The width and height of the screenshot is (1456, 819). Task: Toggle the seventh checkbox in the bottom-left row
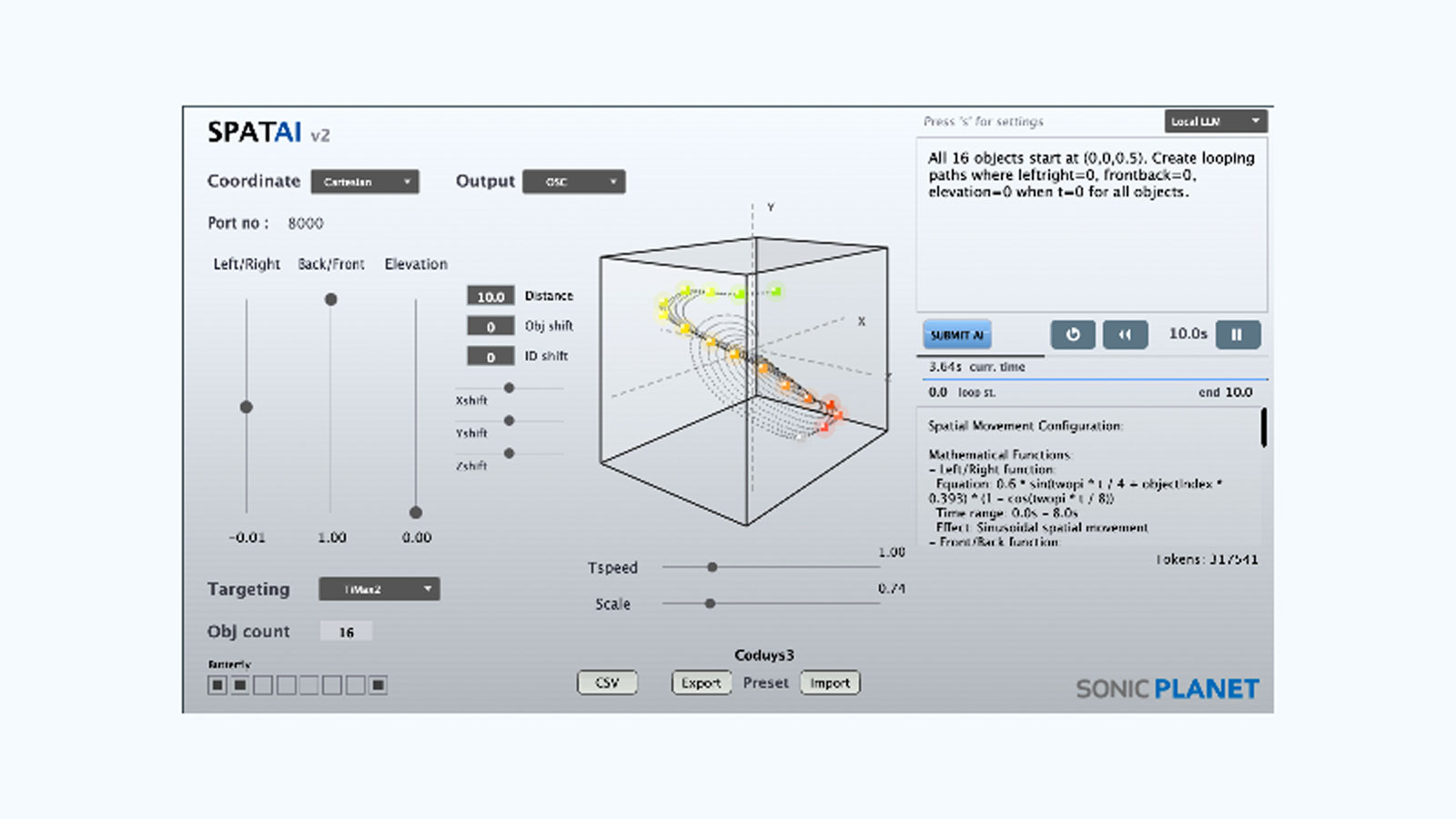coord(356,685)
